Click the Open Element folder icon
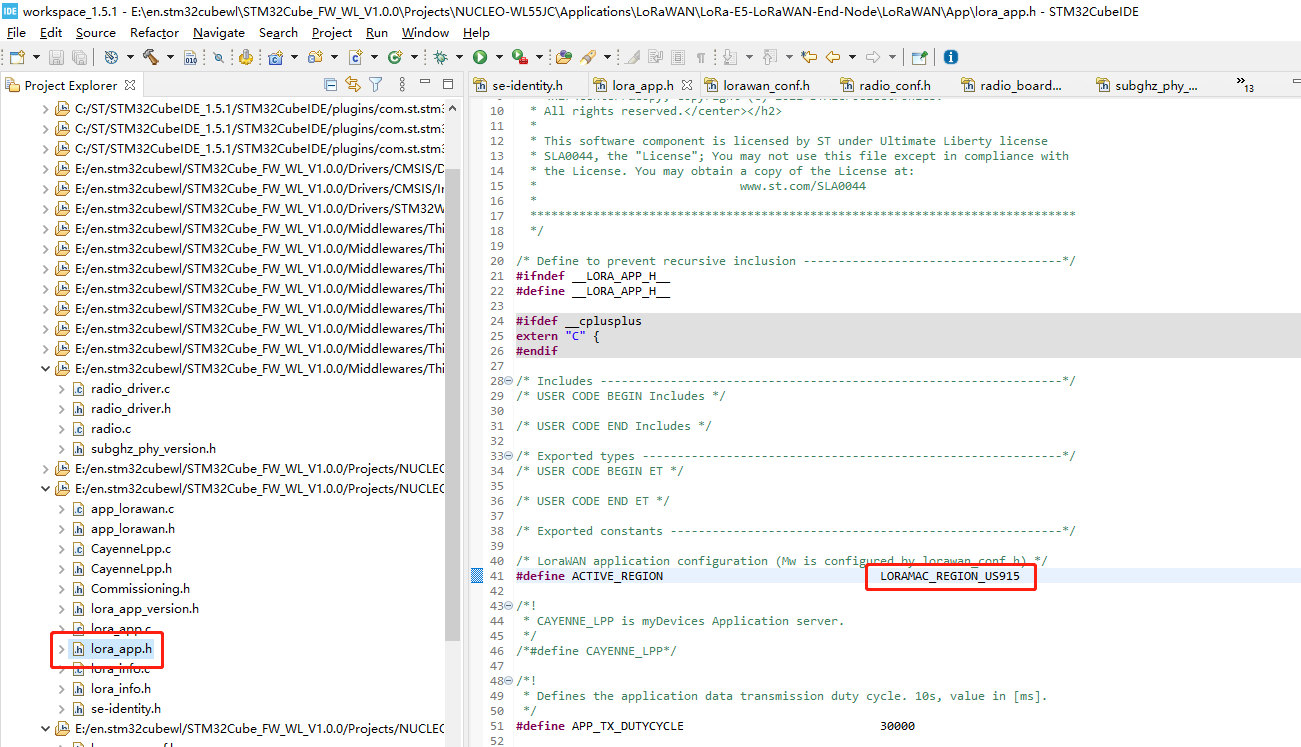 coord(564,57)
